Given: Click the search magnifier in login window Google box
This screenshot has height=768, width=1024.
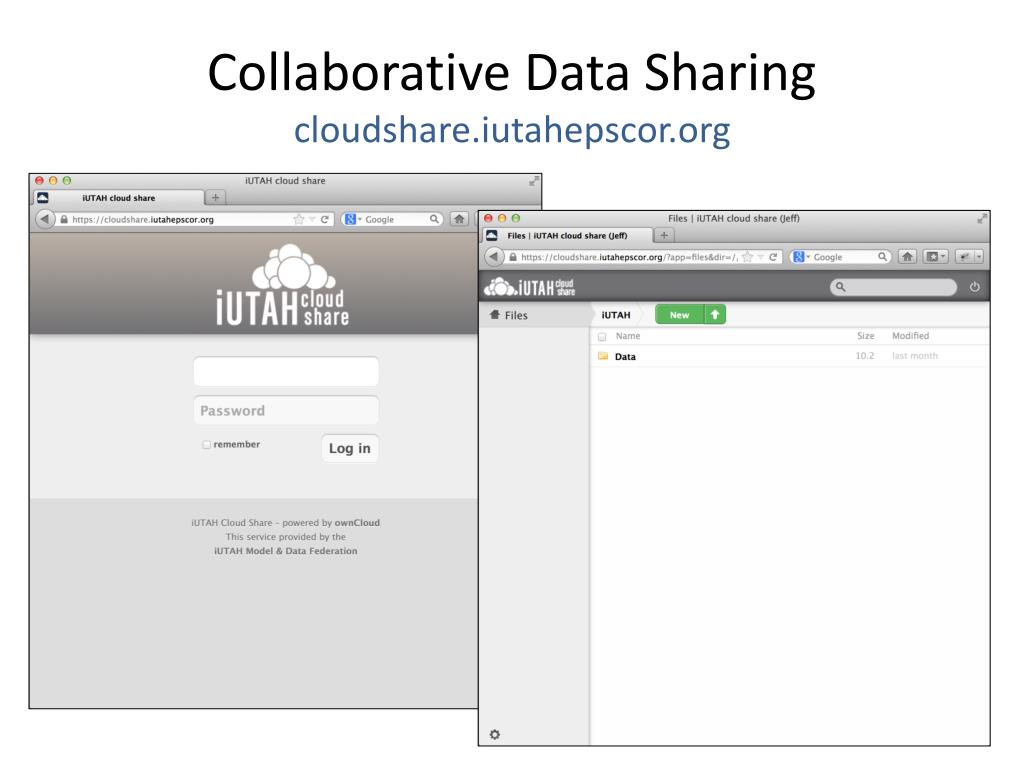Looking at the screenshot, I should tap(434, 219).
